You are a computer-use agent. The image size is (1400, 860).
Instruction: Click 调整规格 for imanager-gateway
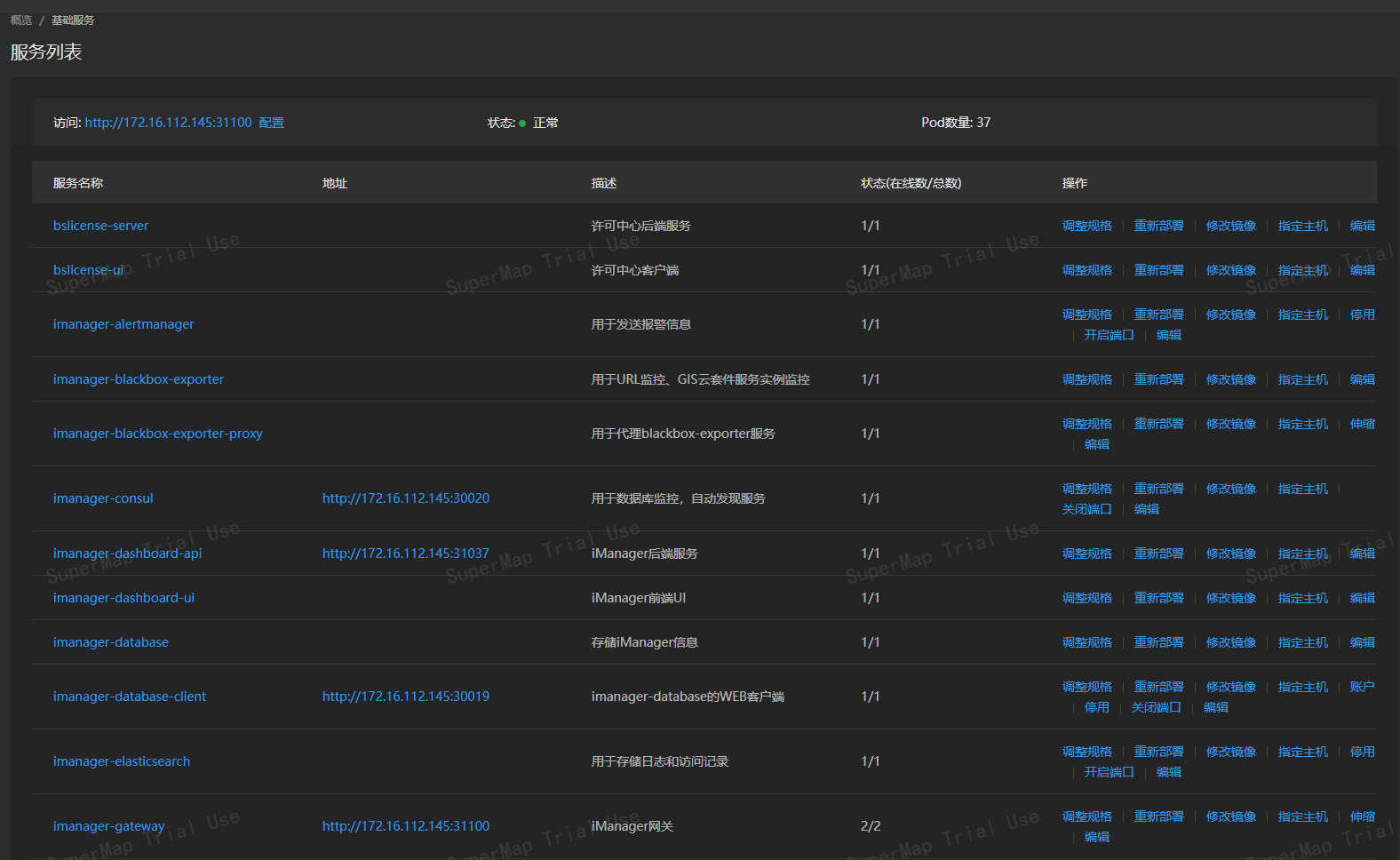pos(1087,816)
